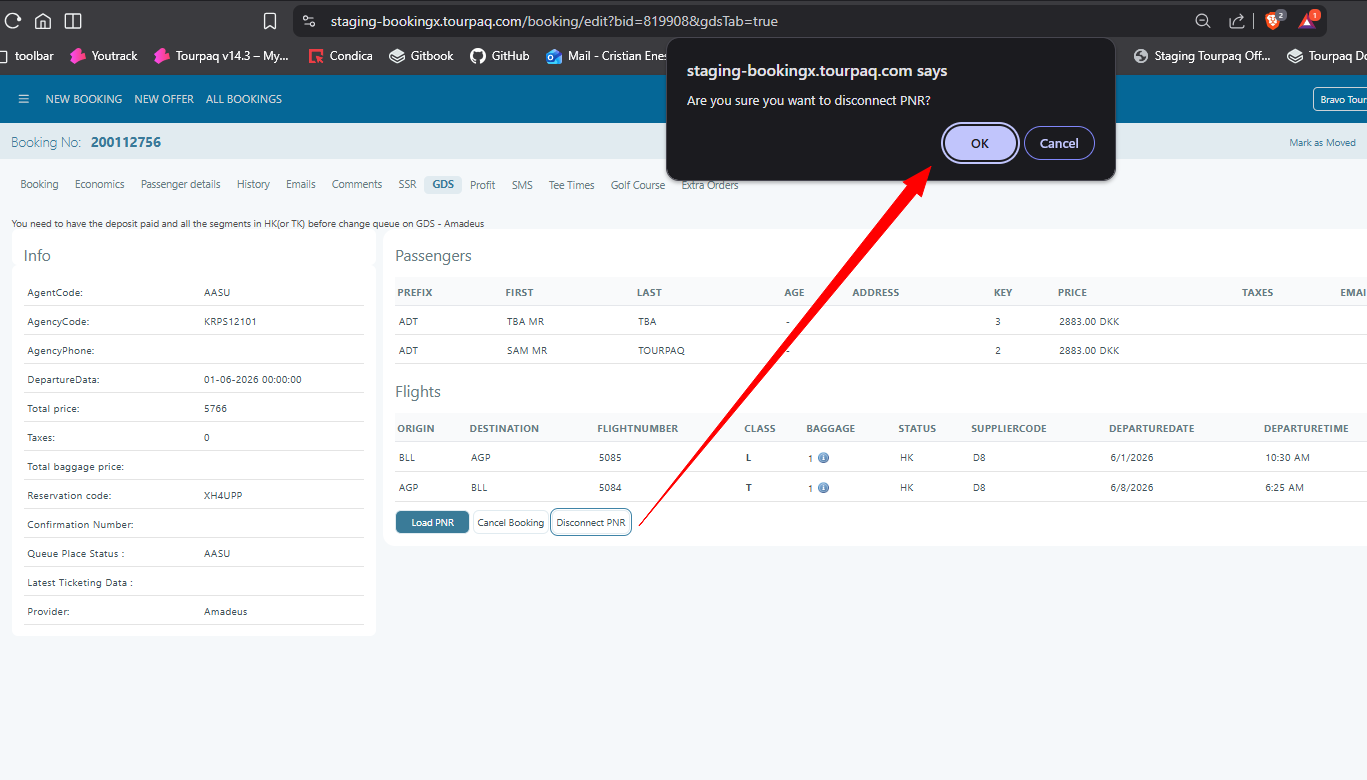Image resolution: width=1367 pixels, height=780 pixels.
Task: Open the Passenger details tab
Action: click(x=180, y=184)
